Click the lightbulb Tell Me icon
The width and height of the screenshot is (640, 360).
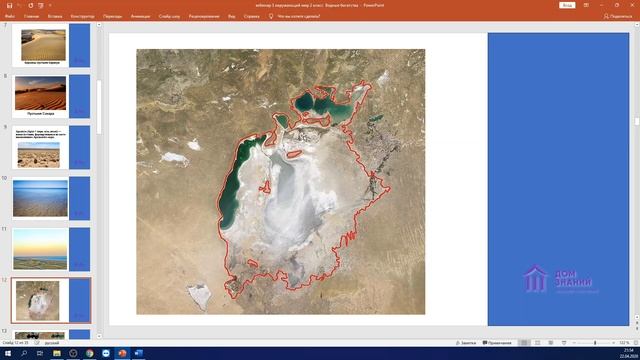point(271,16)
